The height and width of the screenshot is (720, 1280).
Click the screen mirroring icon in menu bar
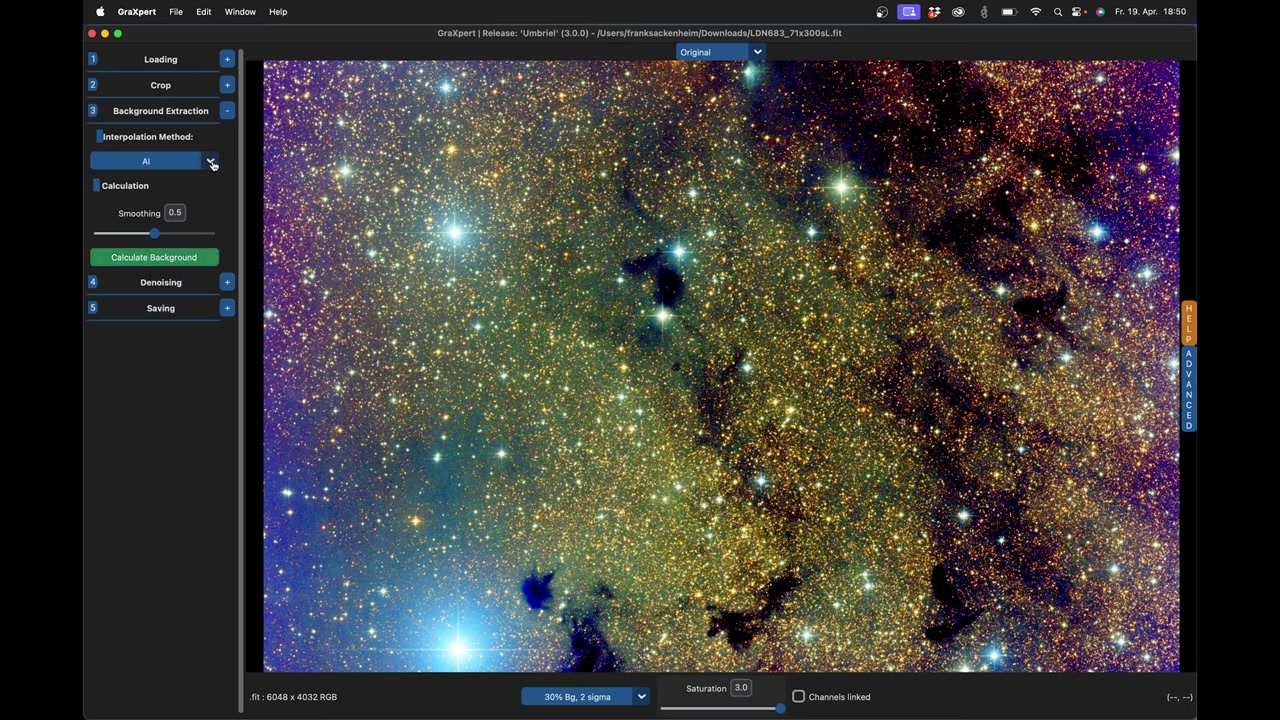coord(908,11)
